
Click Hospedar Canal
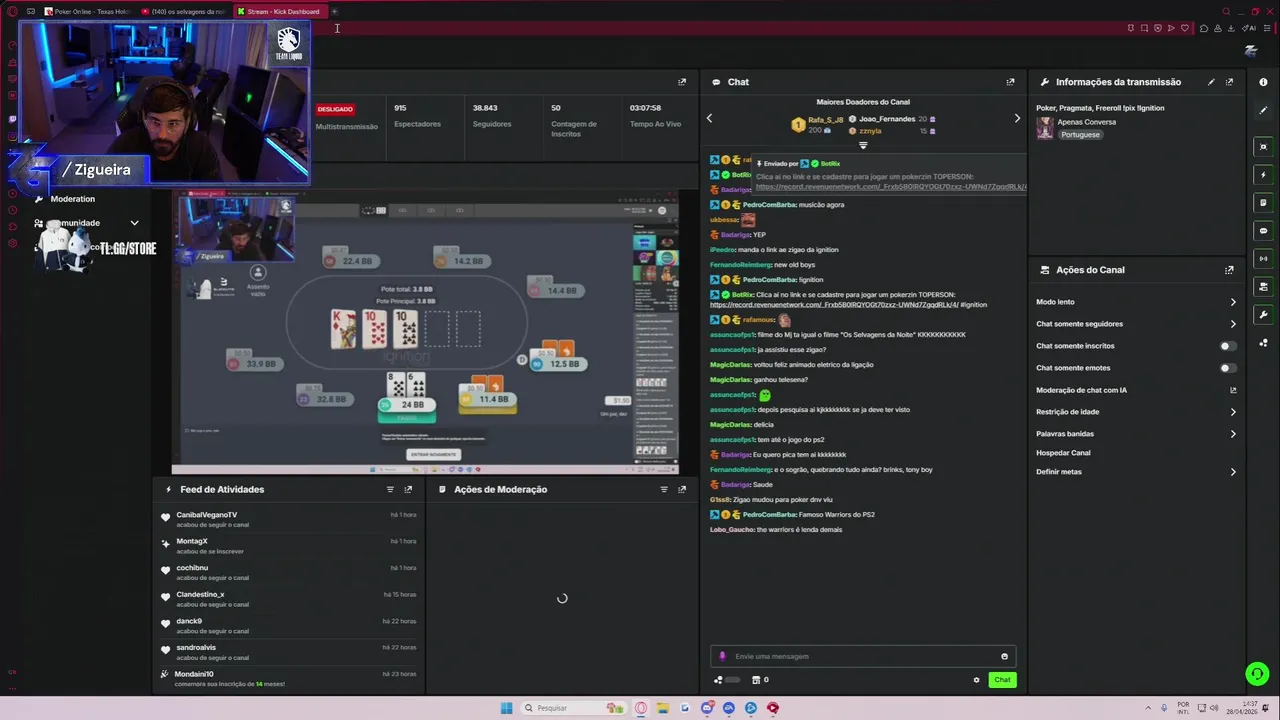[x=1063, y=453]
